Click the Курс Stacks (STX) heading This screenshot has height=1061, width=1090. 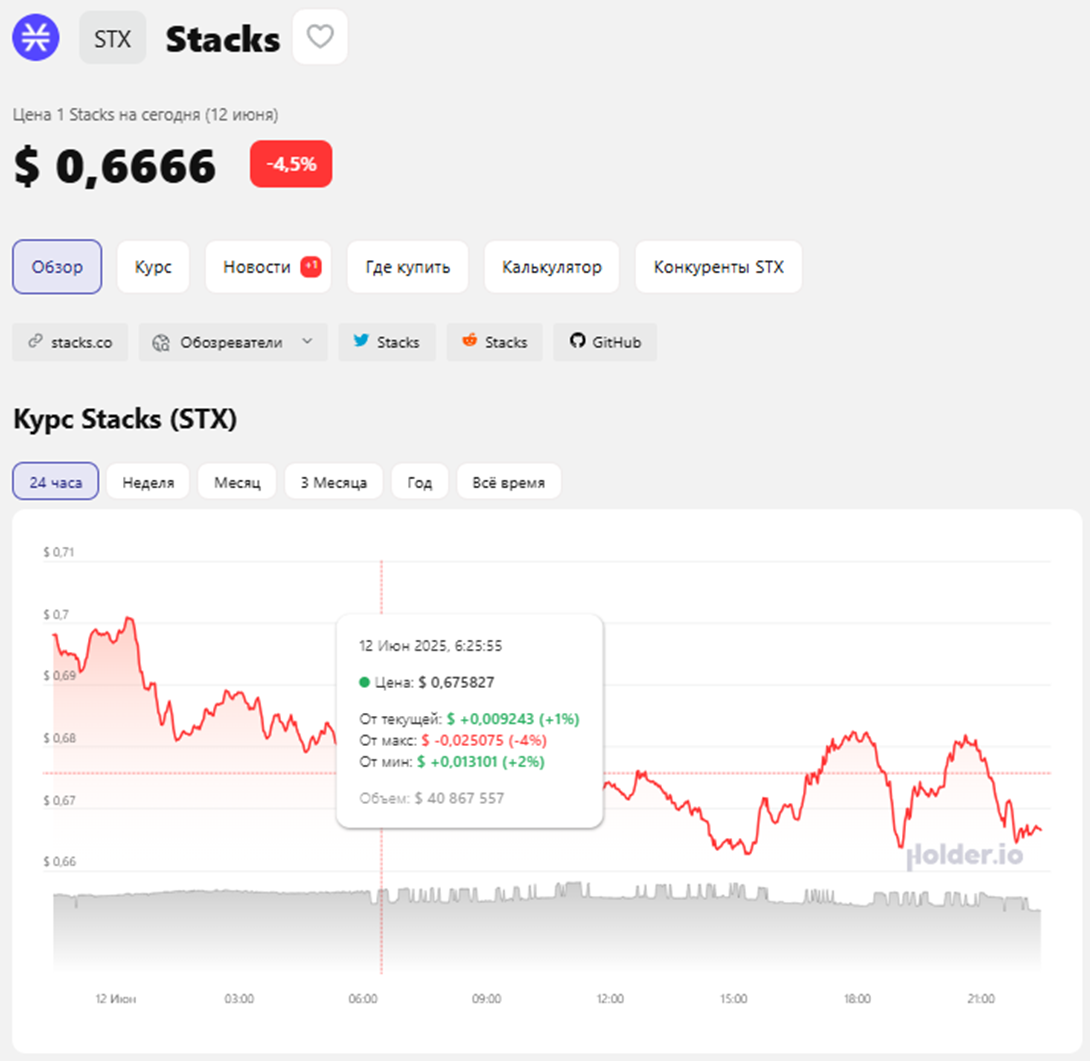pyautogui.click(x=125, y=419)
